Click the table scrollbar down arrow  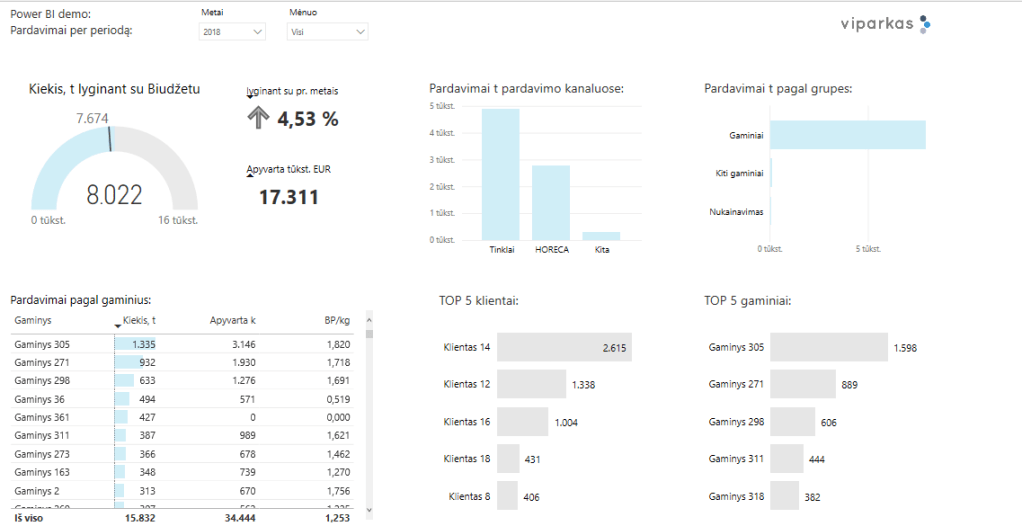368,509
